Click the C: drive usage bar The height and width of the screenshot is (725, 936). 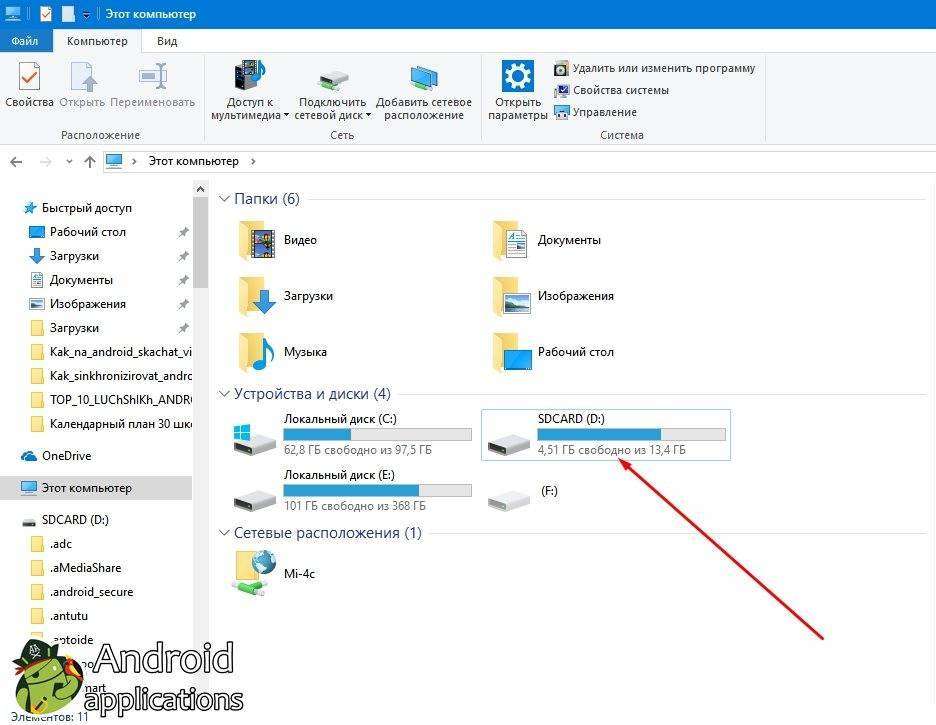click(x=377, y=434)
